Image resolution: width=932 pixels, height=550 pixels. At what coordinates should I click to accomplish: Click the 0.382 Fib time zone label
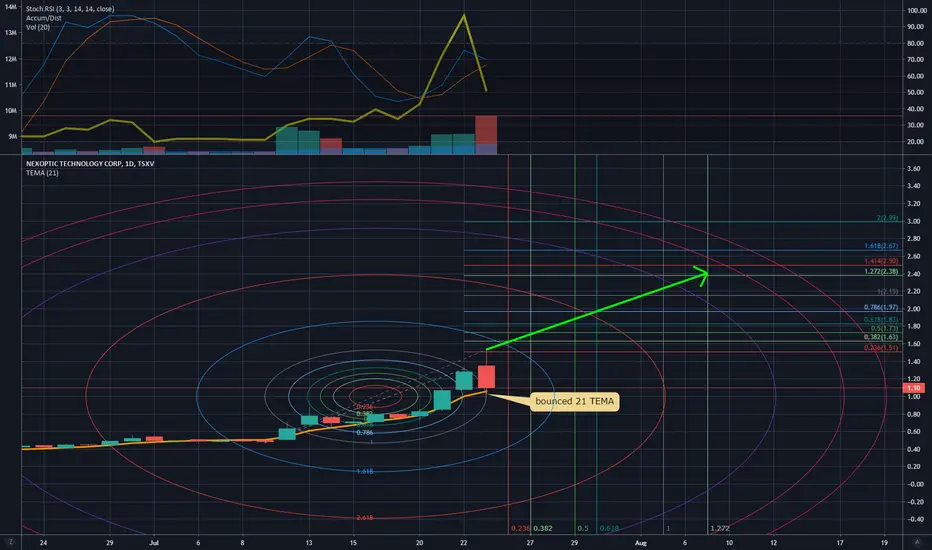click(543, 528)
